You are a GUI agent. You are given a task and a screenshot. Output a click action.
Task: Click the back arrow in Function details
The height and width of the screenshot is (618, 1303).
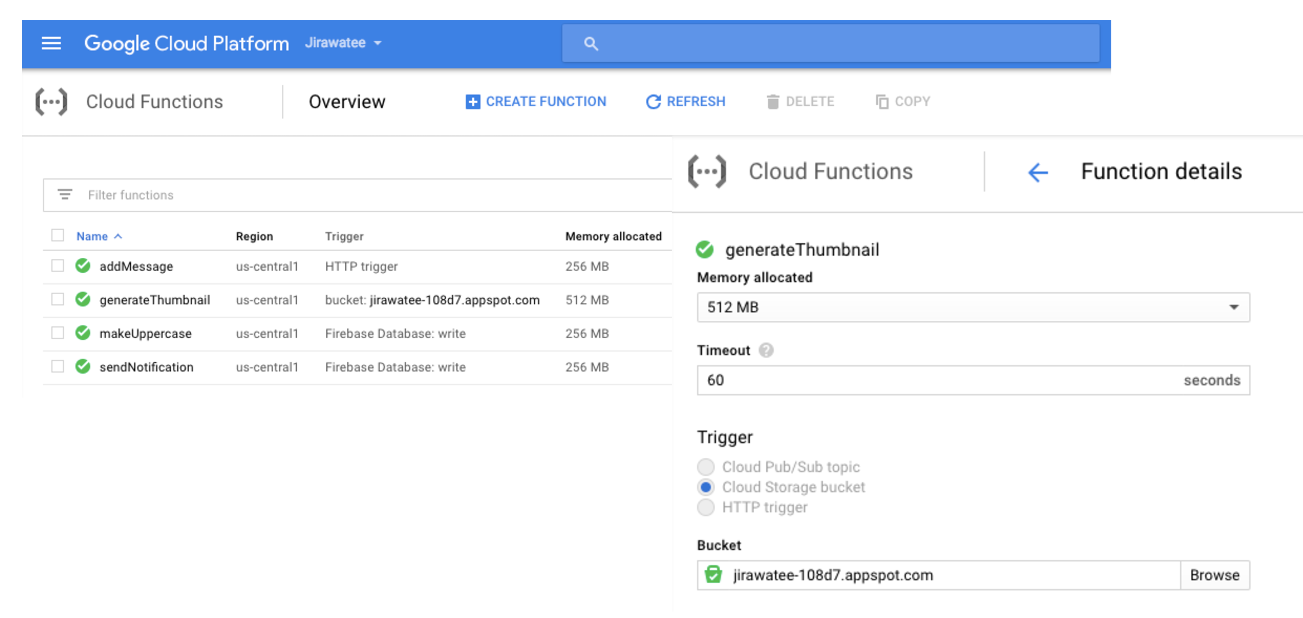click(x=1038, y=171)
